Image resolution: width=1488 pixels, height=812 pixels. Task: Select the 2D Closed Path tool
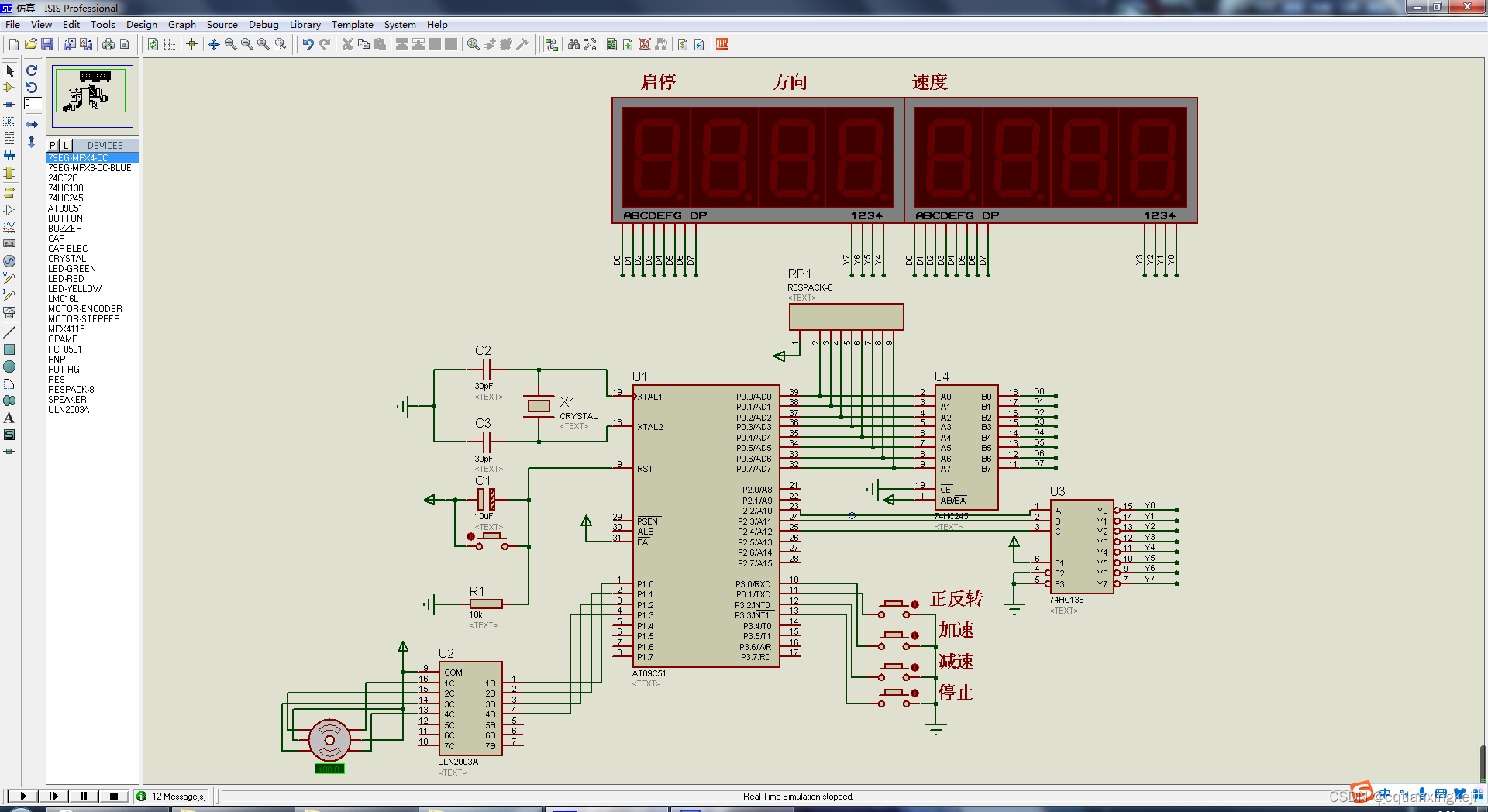(9, 401)
